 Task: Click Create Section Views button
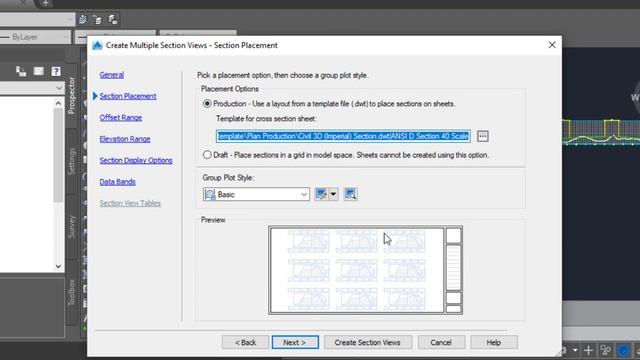368,342
